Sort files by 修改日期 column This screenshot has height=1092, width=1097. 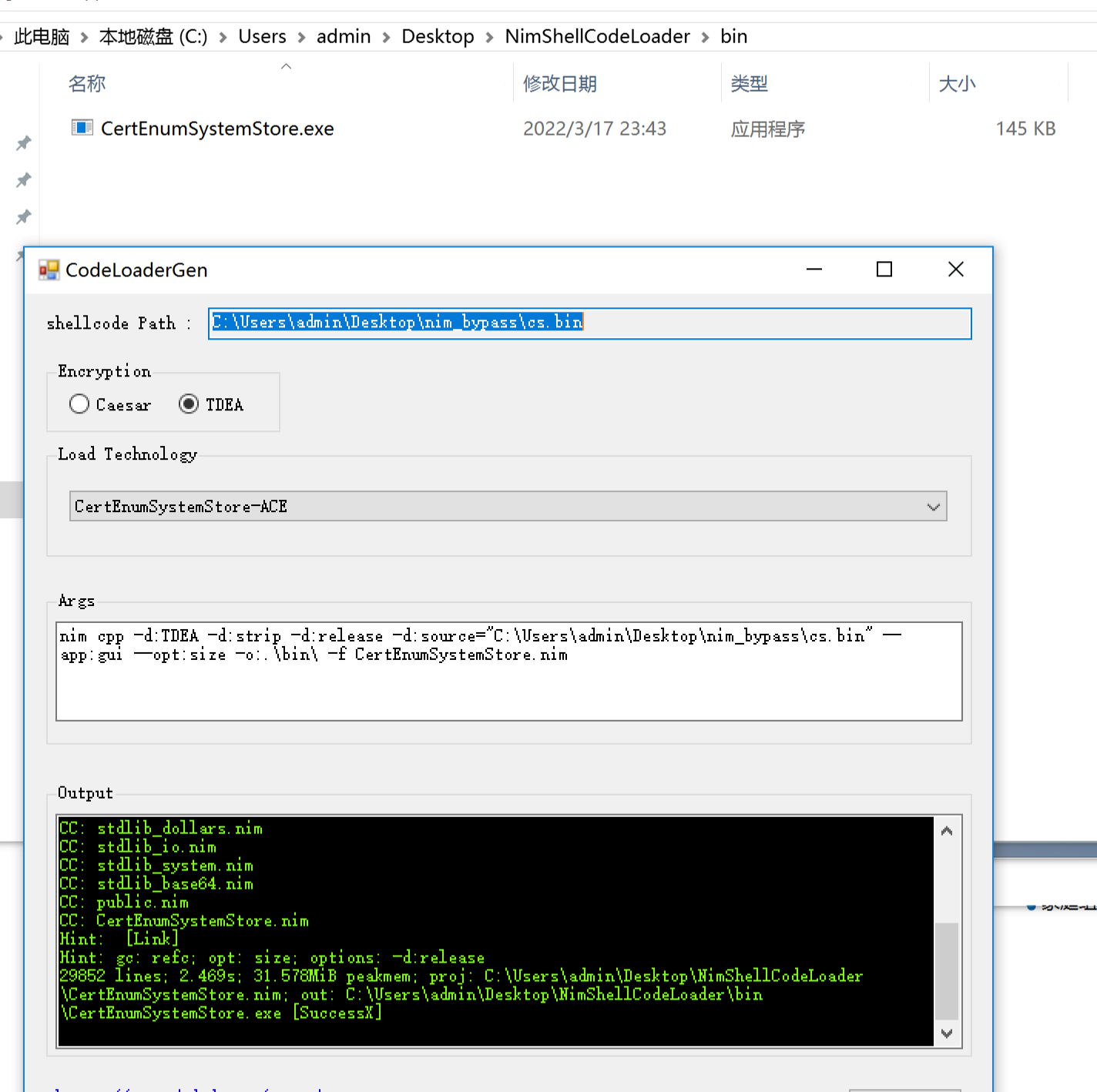[x=560, y=83]
